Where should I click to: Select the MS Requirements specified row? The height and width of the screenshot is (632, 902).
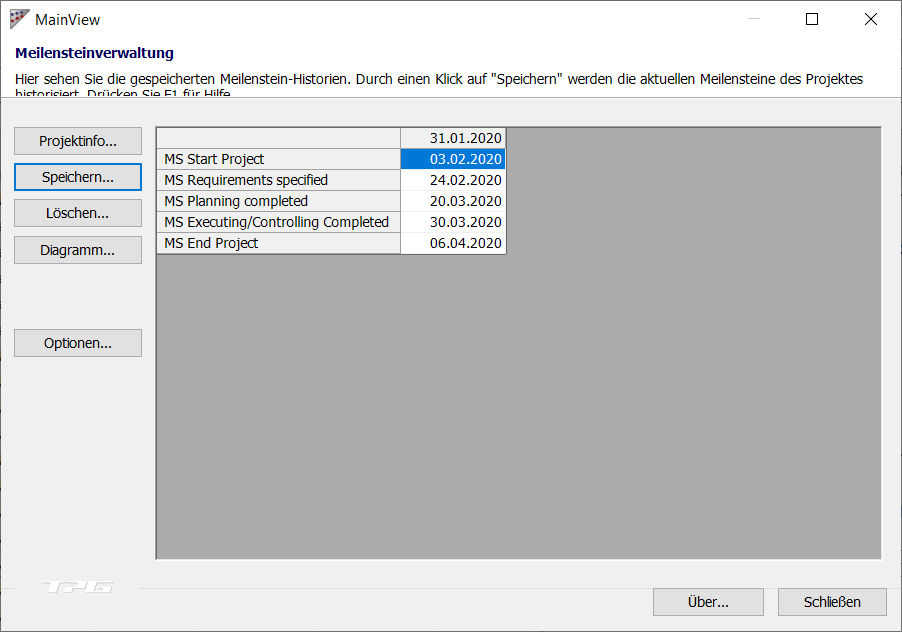pyautogui.click(x=278, y=180)
